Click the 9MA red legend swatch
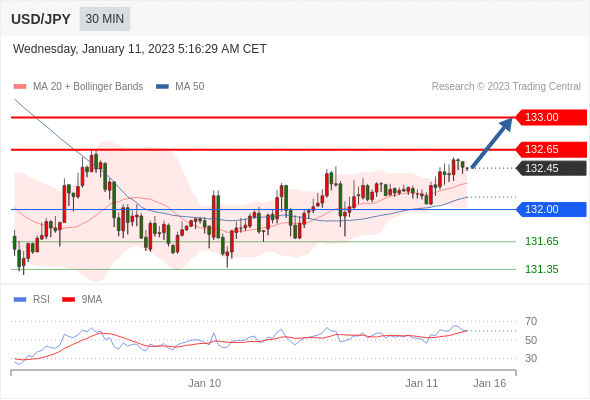This screenshot has width=590, height=400. [68, 300]
